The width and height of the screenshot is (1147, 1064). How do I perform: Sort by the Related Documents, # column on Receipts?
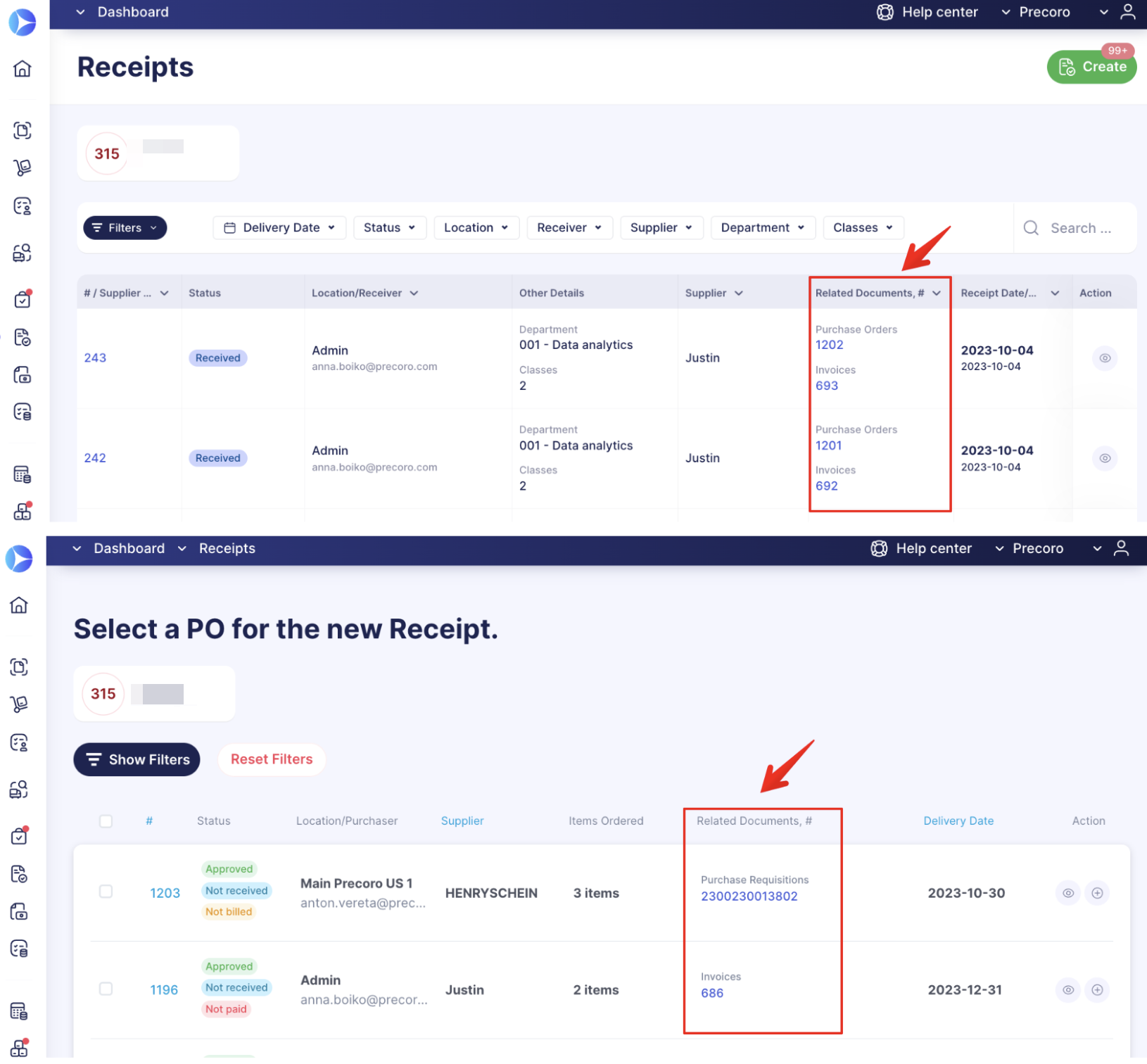[x=877, y=293]
